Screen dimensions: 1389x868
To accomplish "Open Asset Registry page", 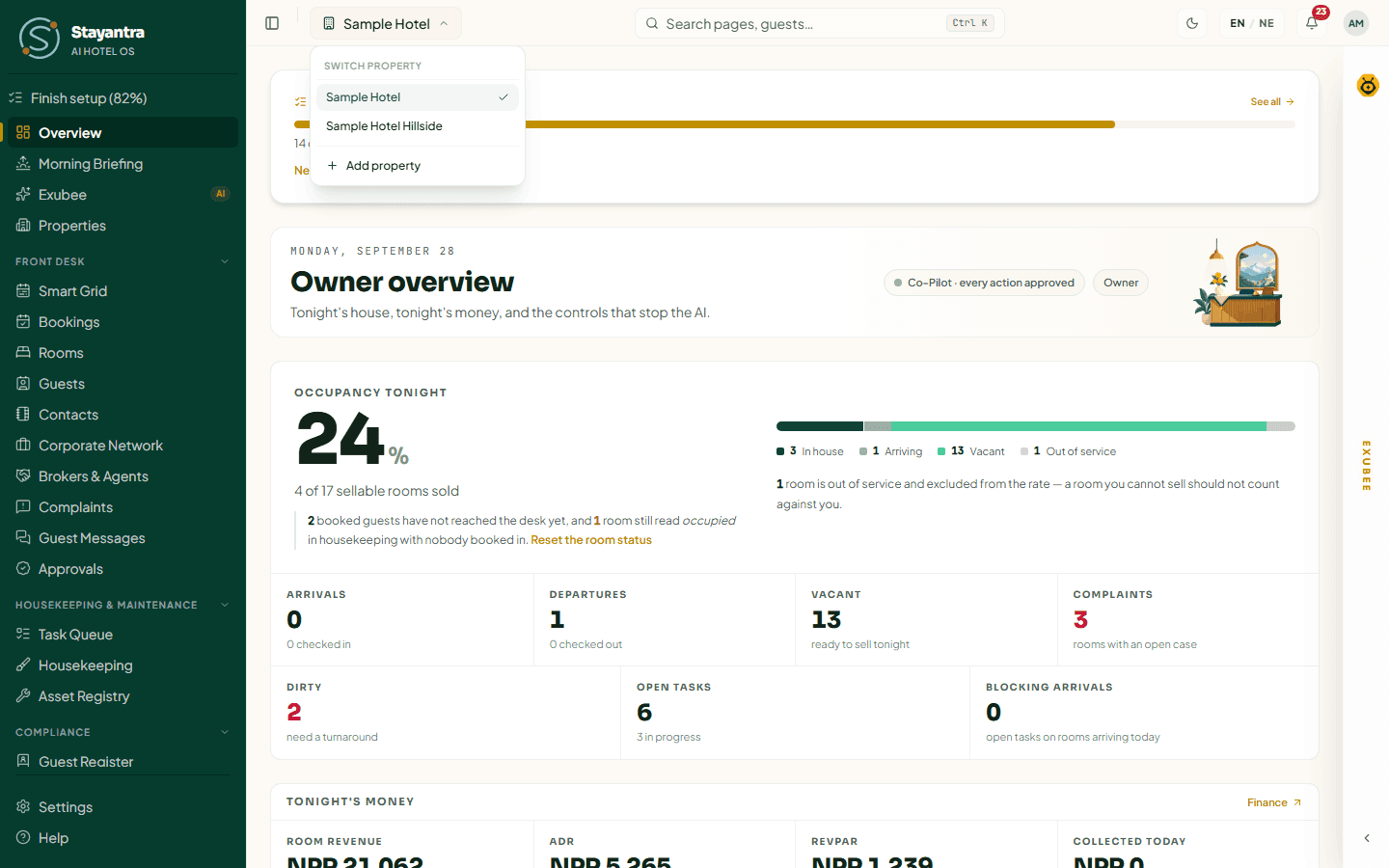I will (x=123, y=696).
